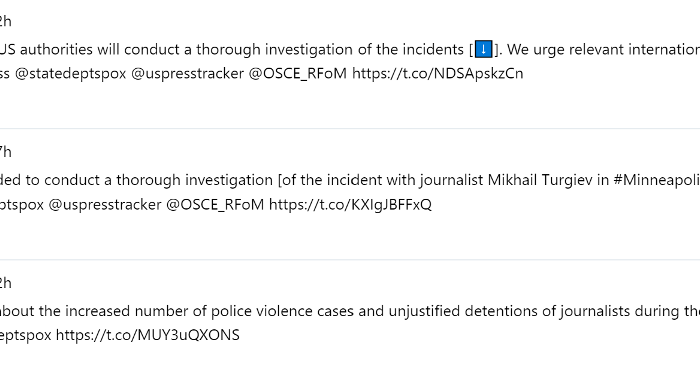Select tweet text about increased police violence cases
The width and height of the screenshot is (700, 382).
[350, 311]
